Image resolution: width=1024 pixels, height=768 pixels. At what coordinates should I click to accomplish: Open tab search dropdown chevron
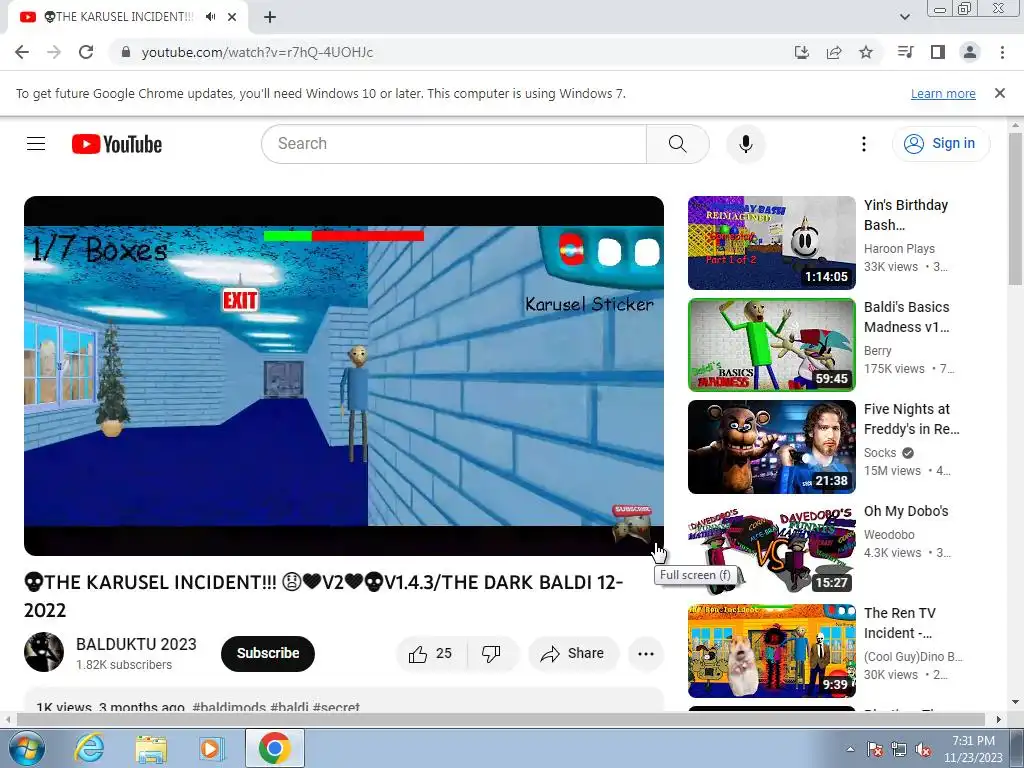point(904,17)
